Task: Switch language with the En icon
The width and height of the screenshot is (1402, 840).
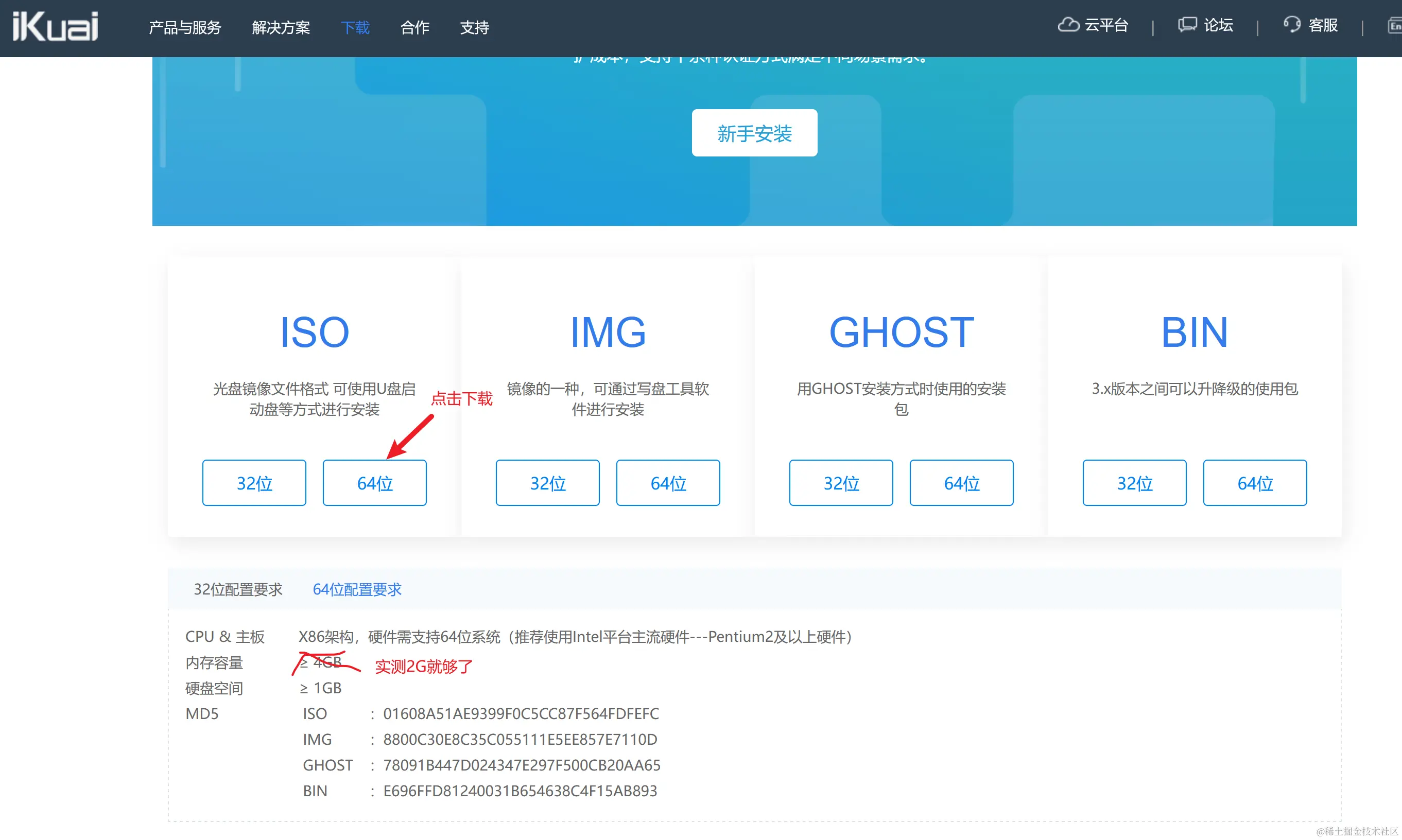Action: [1395, 26]
